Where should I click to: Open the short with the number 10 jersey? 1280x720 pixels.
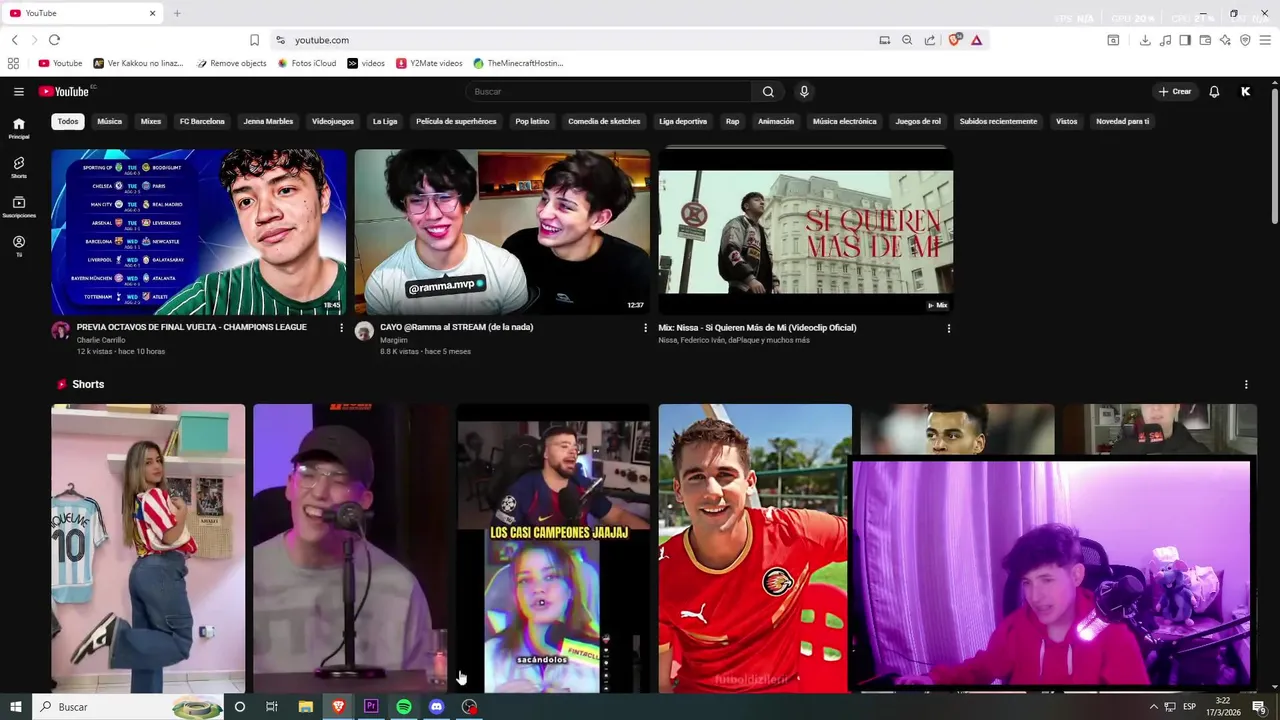[148, 548]
